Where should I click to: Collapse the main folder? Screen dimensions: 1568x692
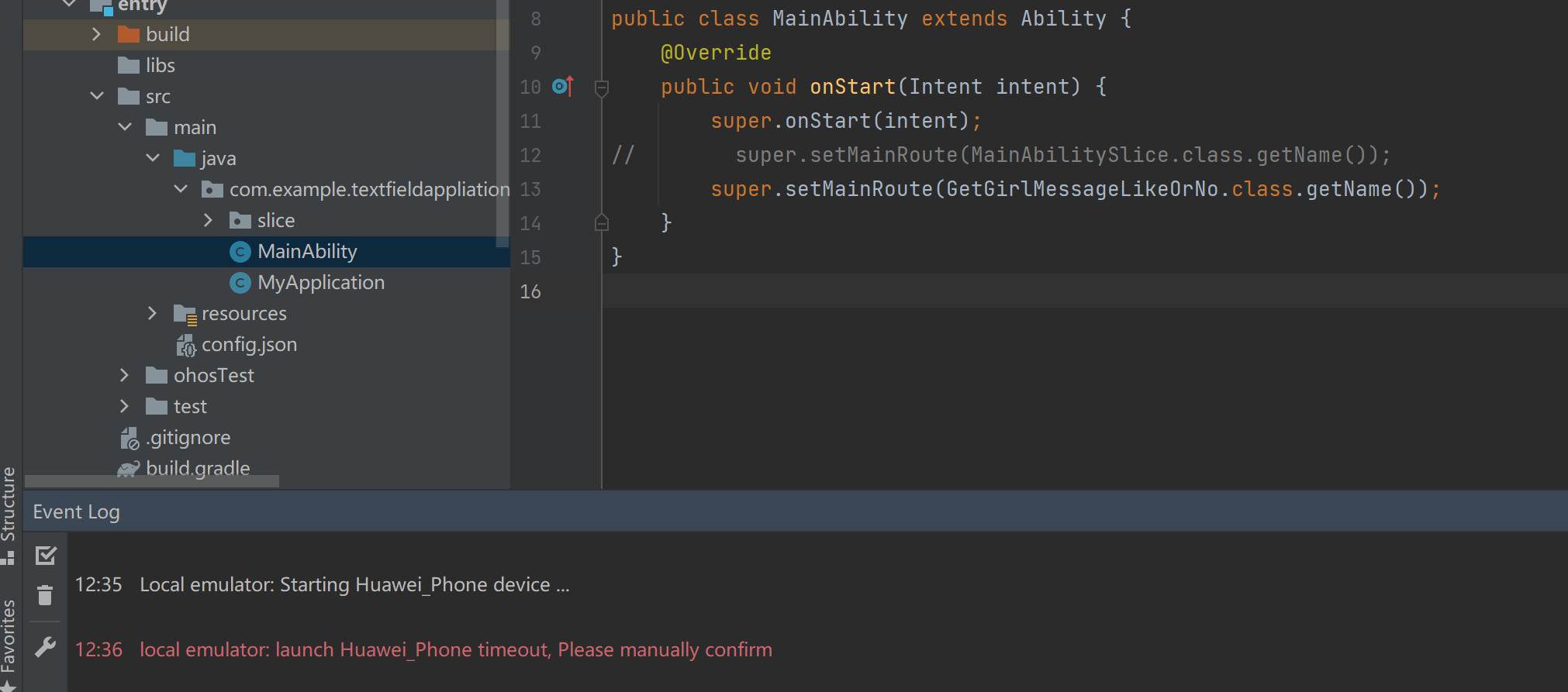[x=125, y=127]
